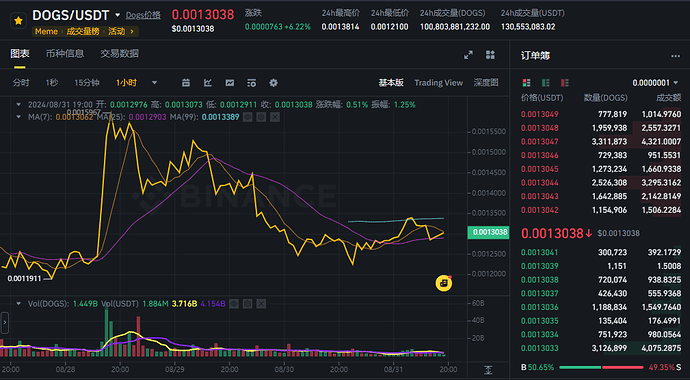
Task: Select the 15分钟 interval button
Action: 87,83
